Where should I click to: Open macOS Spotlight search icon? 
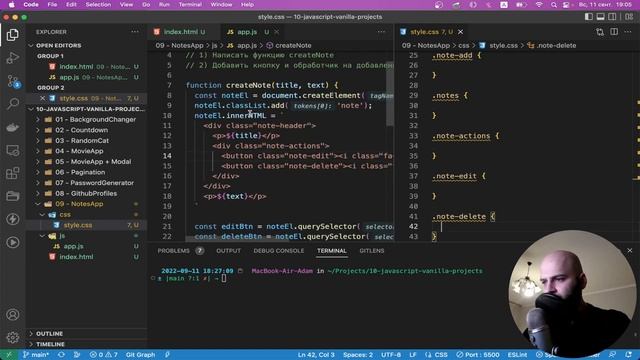553,5
